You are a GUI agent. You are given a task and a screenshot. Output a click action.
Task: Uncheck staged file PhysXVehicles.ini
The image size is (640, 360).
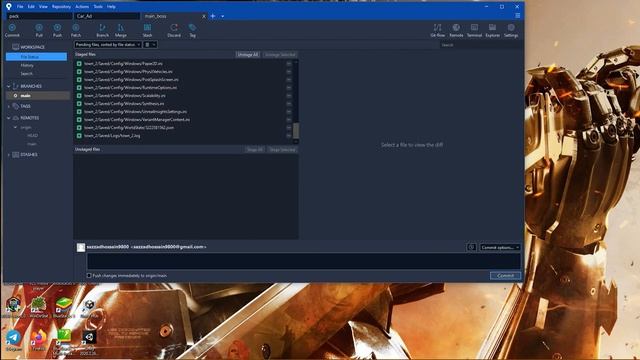[79, 71]
